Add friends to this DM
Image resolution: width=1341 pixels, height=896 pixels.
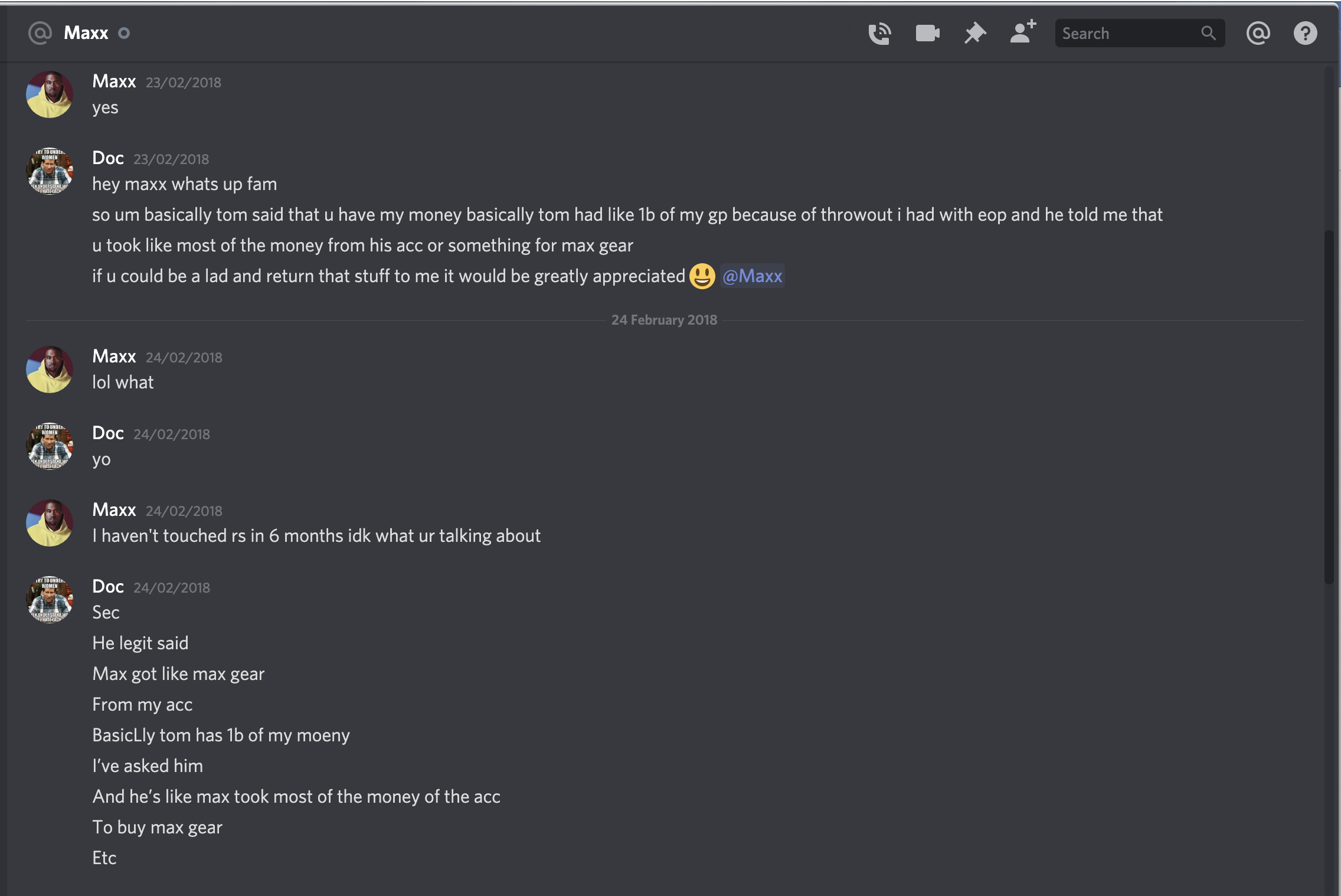point(1023,31)
